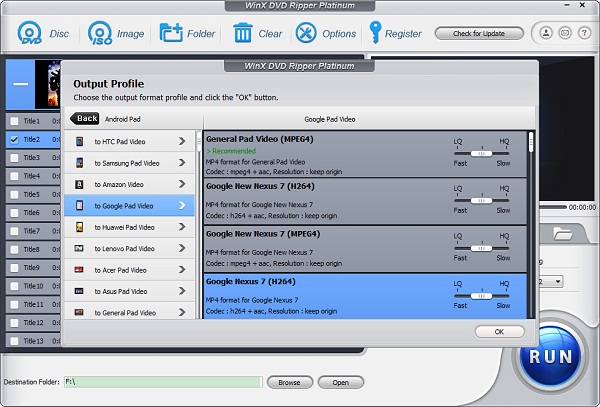
Task: Click the Register key icon
Action: coord(375,32)
